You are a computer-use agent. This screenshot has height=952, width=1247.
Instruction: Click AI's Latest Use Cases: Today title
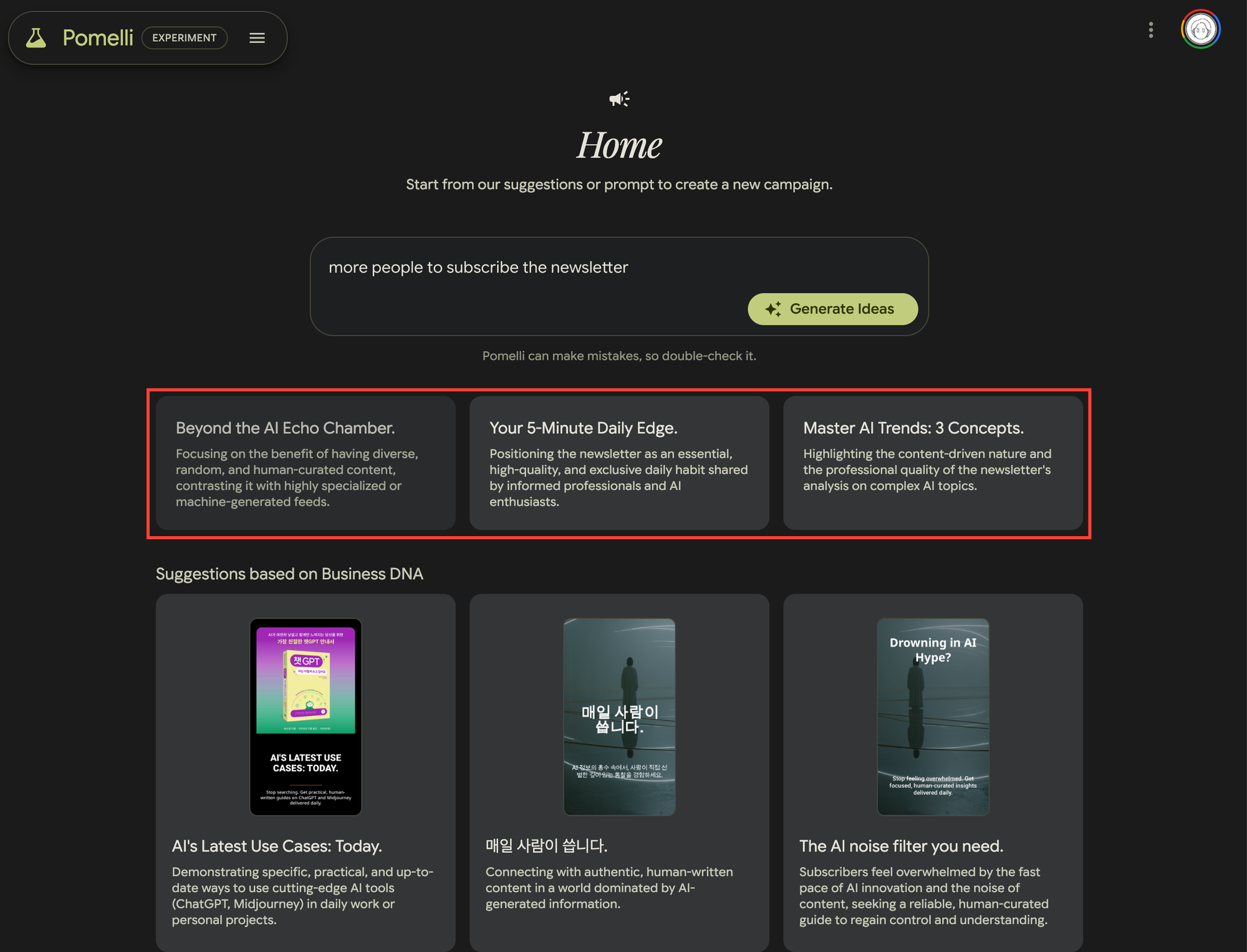coord(277,846)
